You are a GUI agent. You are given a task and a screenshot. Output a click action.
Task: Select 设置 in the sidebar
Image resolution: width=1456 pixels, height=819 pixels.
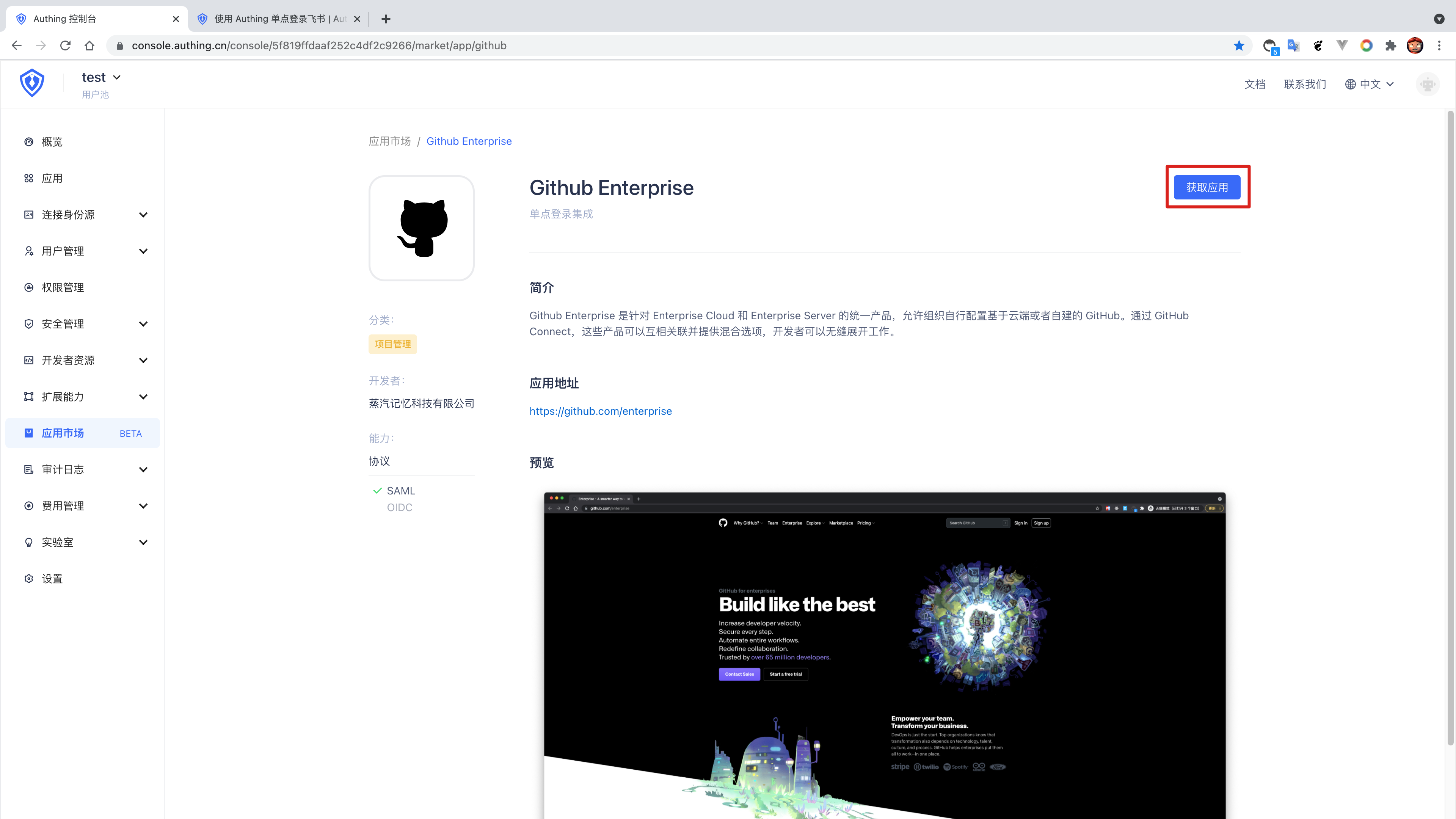click(83, 579)
